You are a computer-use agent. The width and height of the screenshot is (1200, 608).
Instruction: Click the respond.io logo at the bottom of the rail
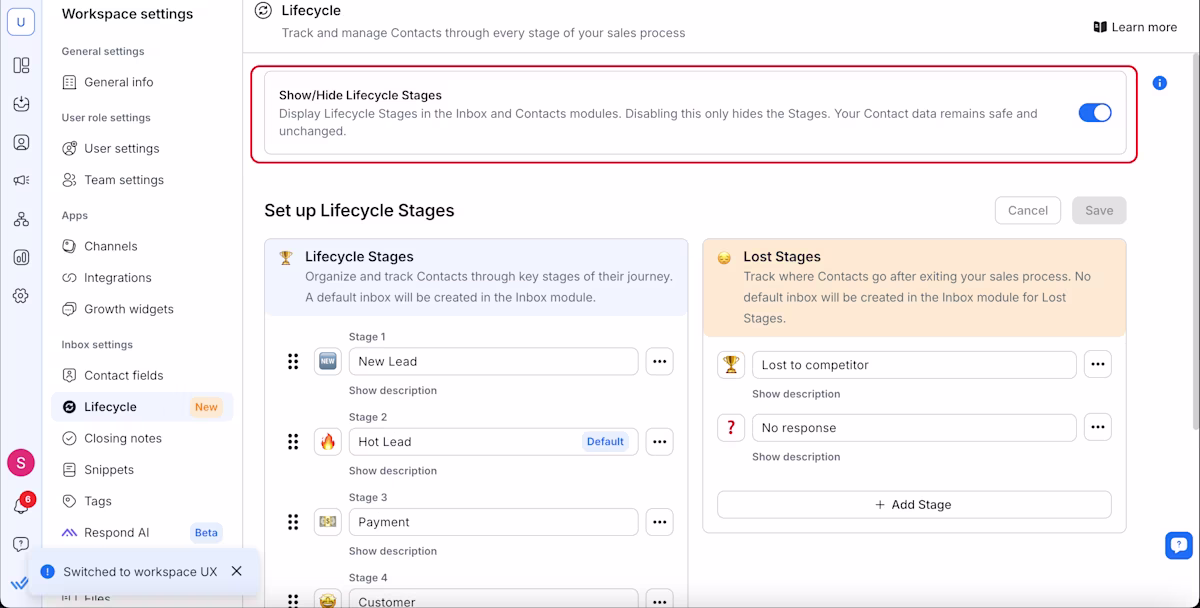(19, 583)
